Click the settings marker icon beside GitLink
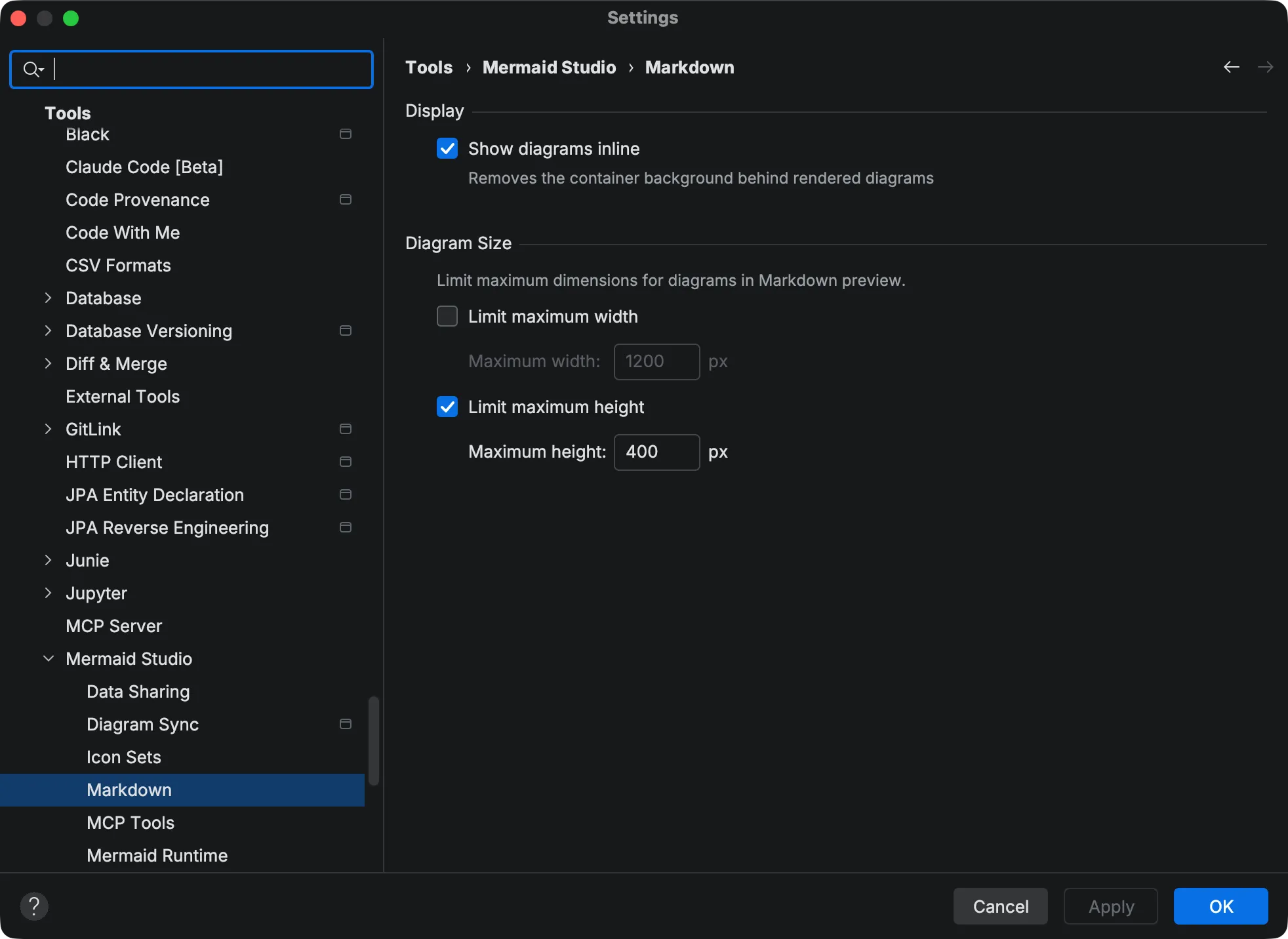The width and height of the screenshot is (1288, 939). click(x=345, y=429)
